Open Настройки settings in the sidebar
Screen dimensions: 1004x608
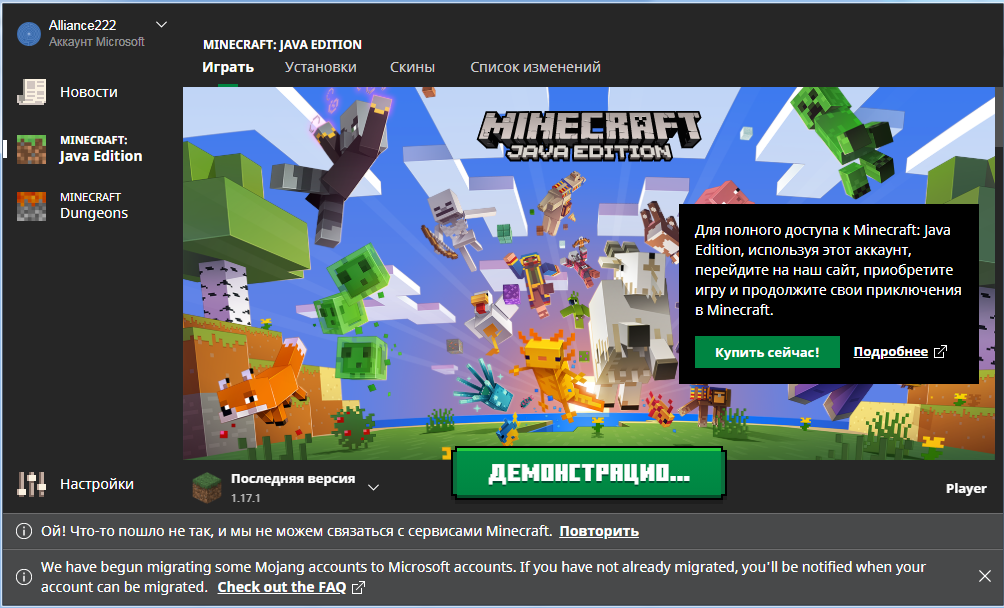click(x=76, y=484)
